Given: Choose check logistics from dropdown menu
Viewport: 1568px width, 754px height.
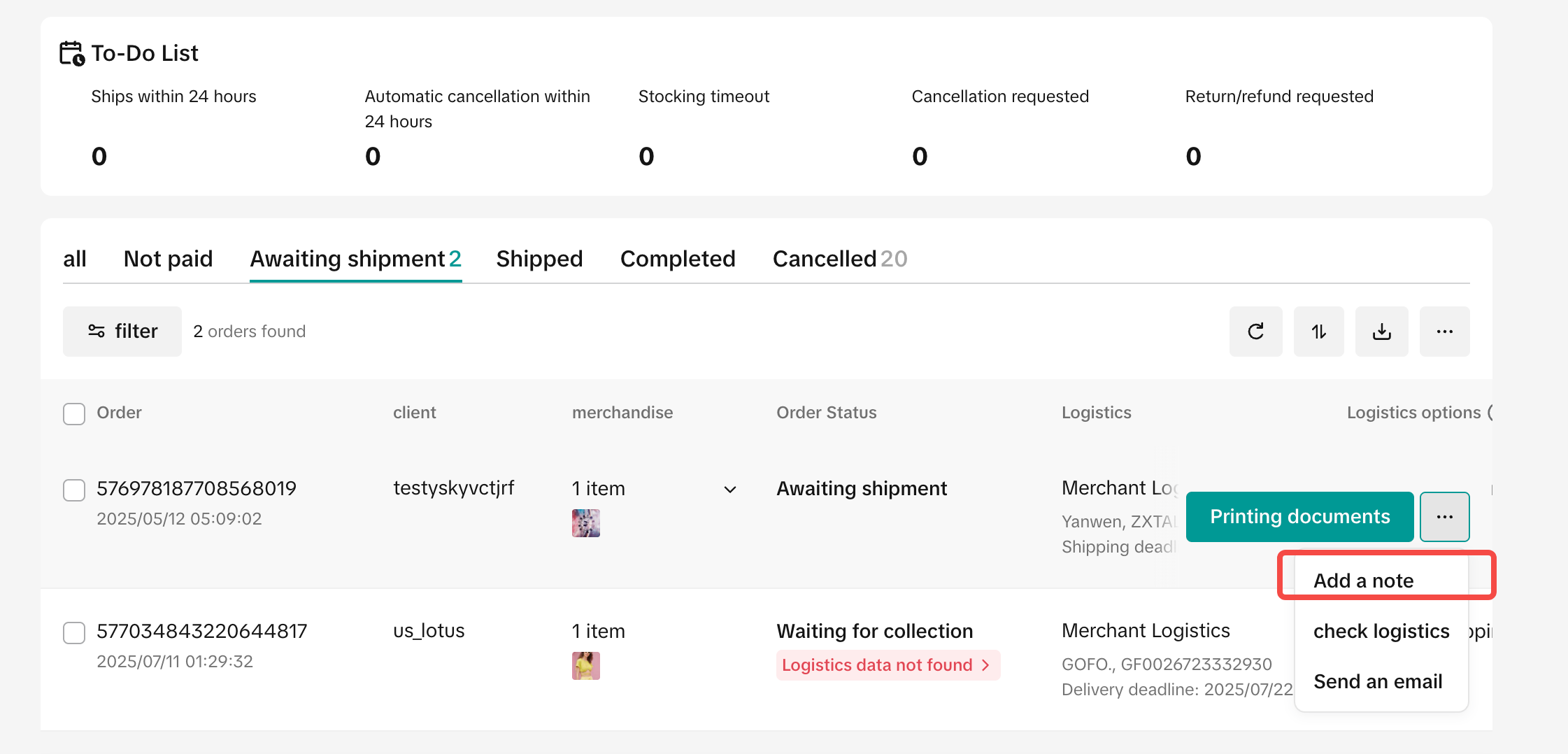Looking at the screenshot, I should coord(1381,631).
